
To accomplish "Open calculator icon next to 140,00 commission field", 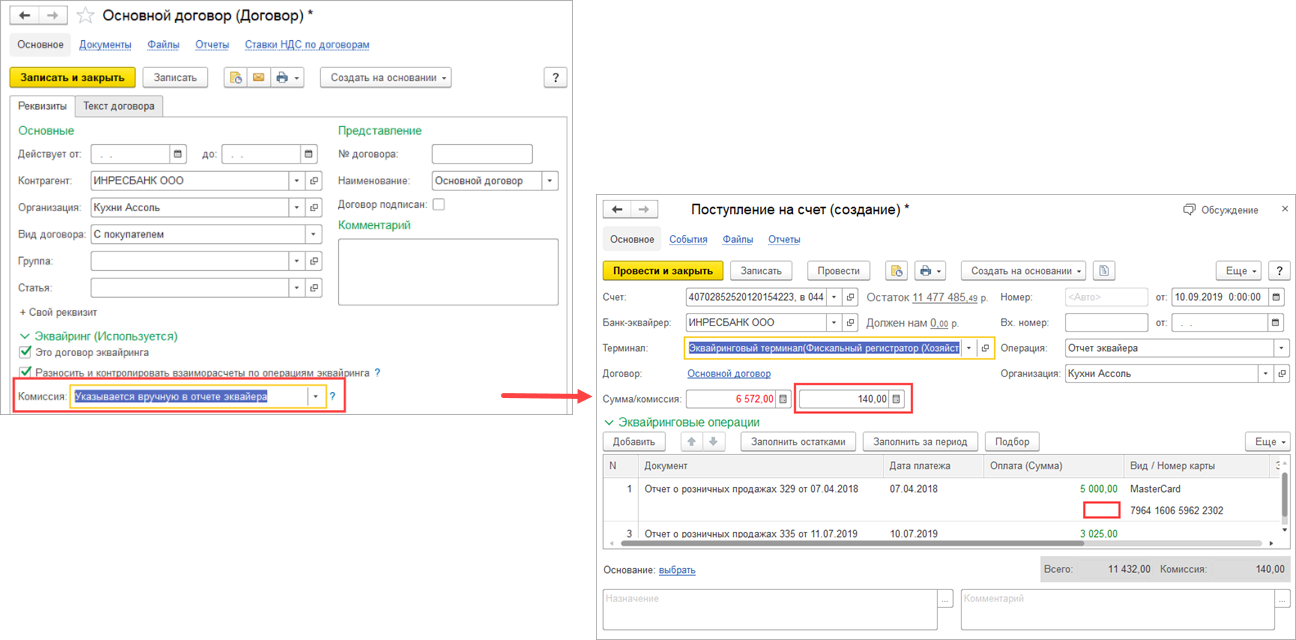I will (x=896, y=399).
